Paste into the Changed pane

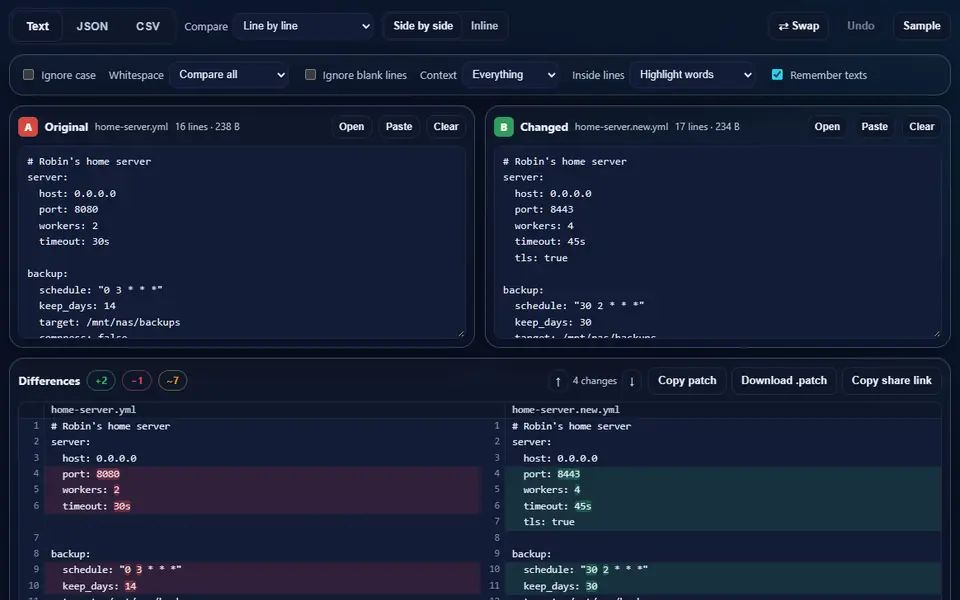click(874, 127)
